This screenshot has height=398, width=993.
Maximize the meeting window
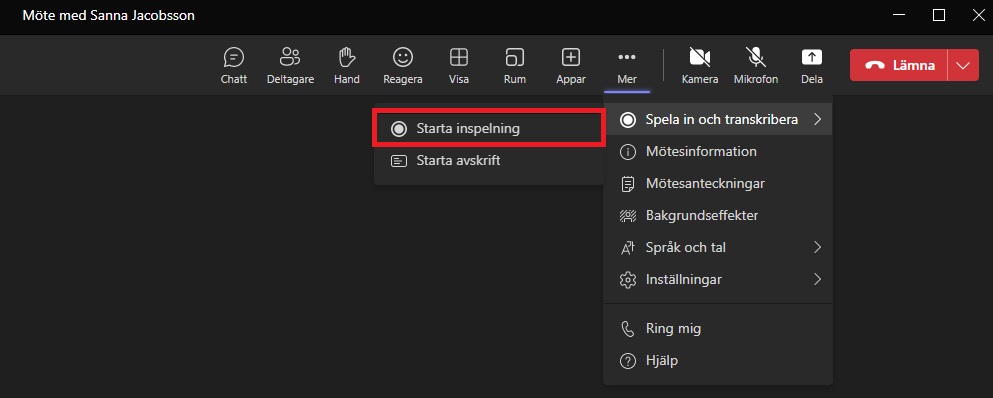(x=939, y=15)
